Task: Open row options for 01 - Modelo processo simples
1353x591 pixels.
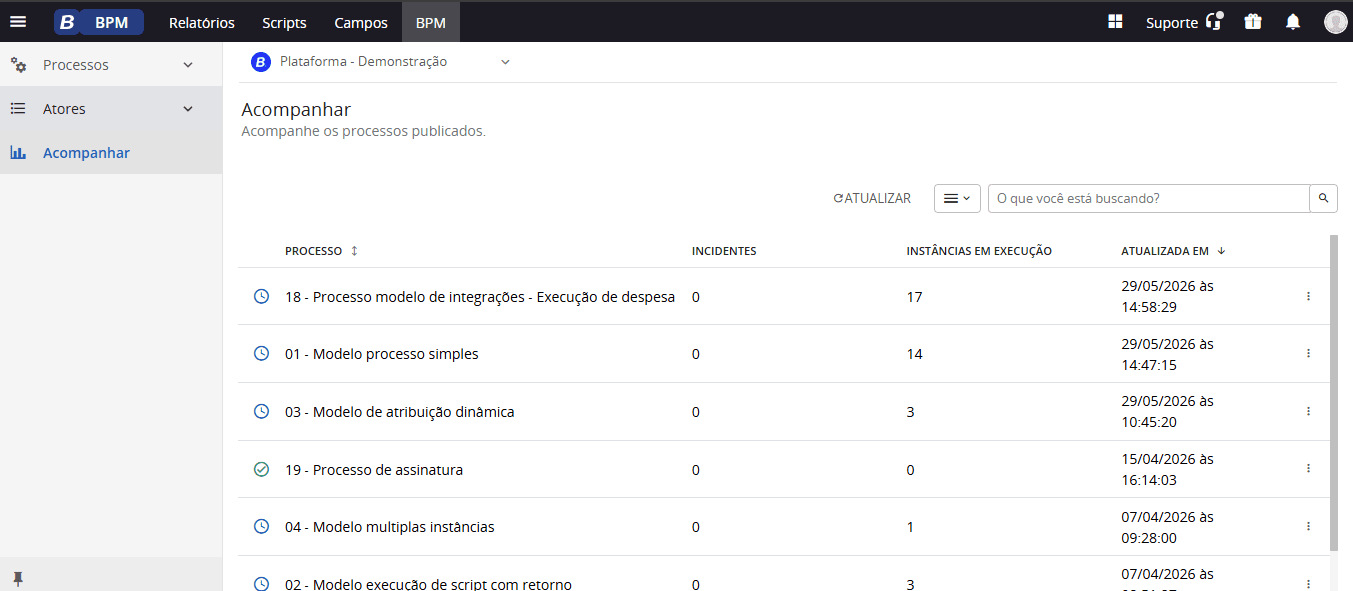Action: [x=1308, y=353]
